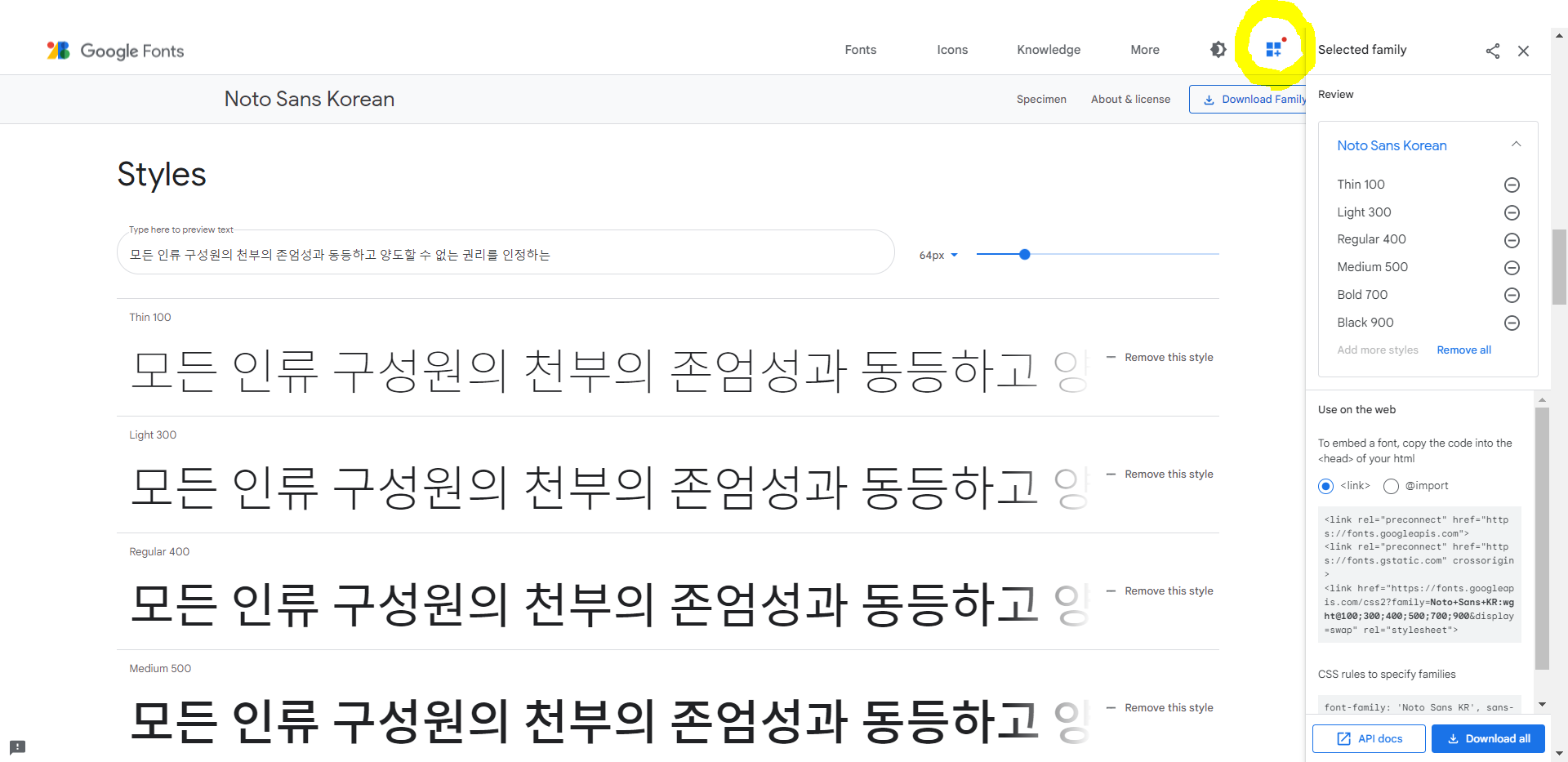Remove the Light 300 style in the Styles list
Image resolution: width=1568 pixels, height=762 pixels.
(x=1160, y=474)
